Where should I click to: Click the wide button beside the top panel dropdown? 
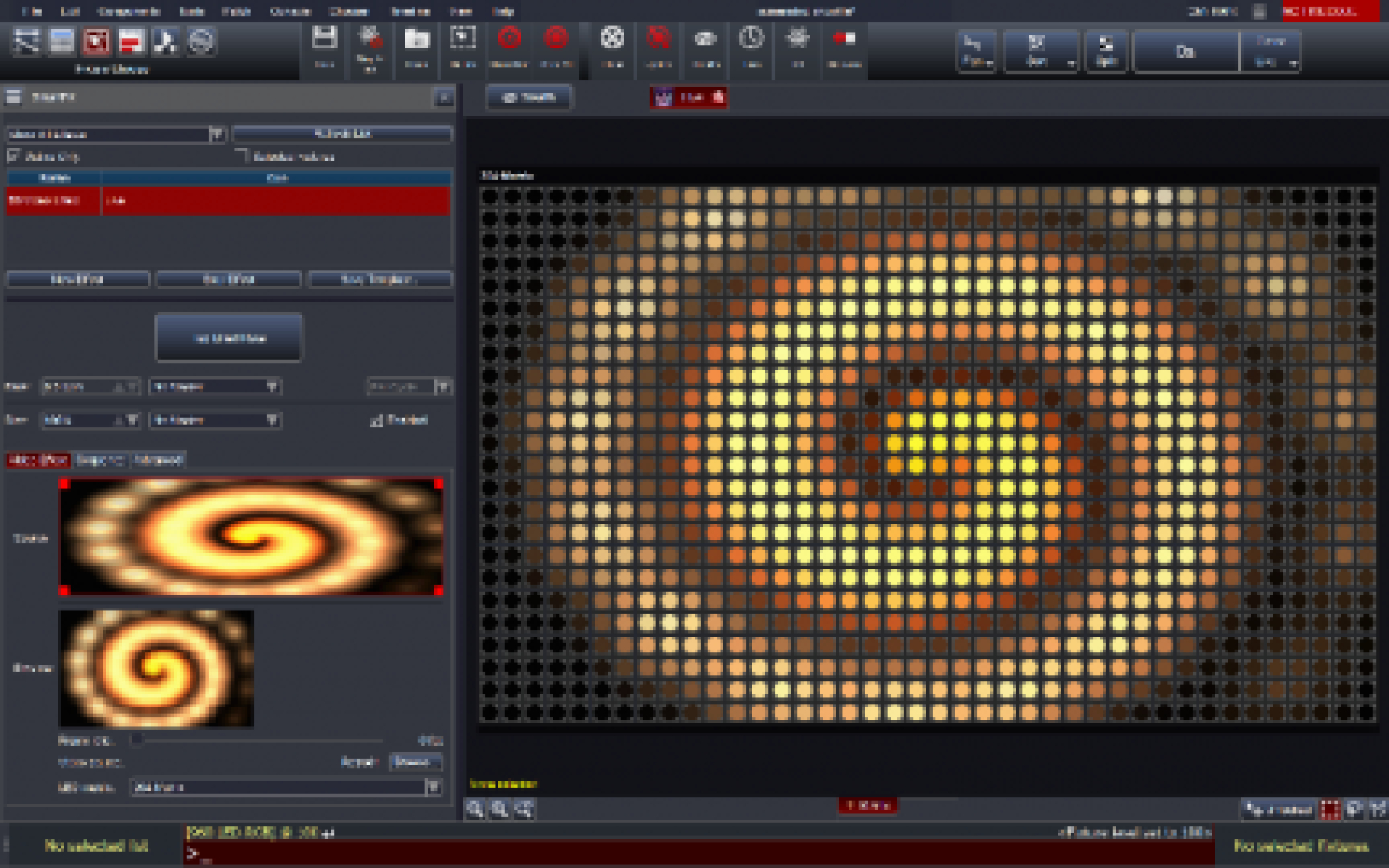coord(342,134)
